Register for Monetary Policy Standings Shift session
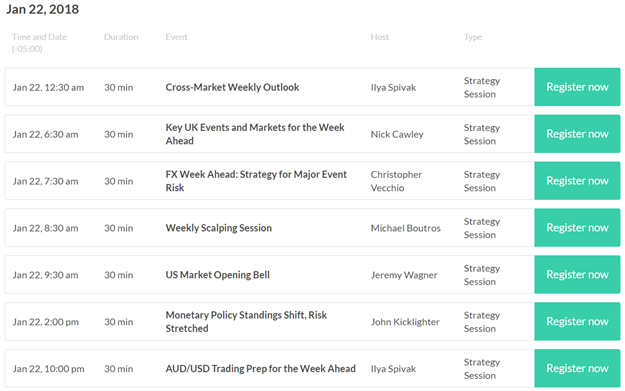The image size is (625, 391). pyautogui.click(x=577, y=321)
